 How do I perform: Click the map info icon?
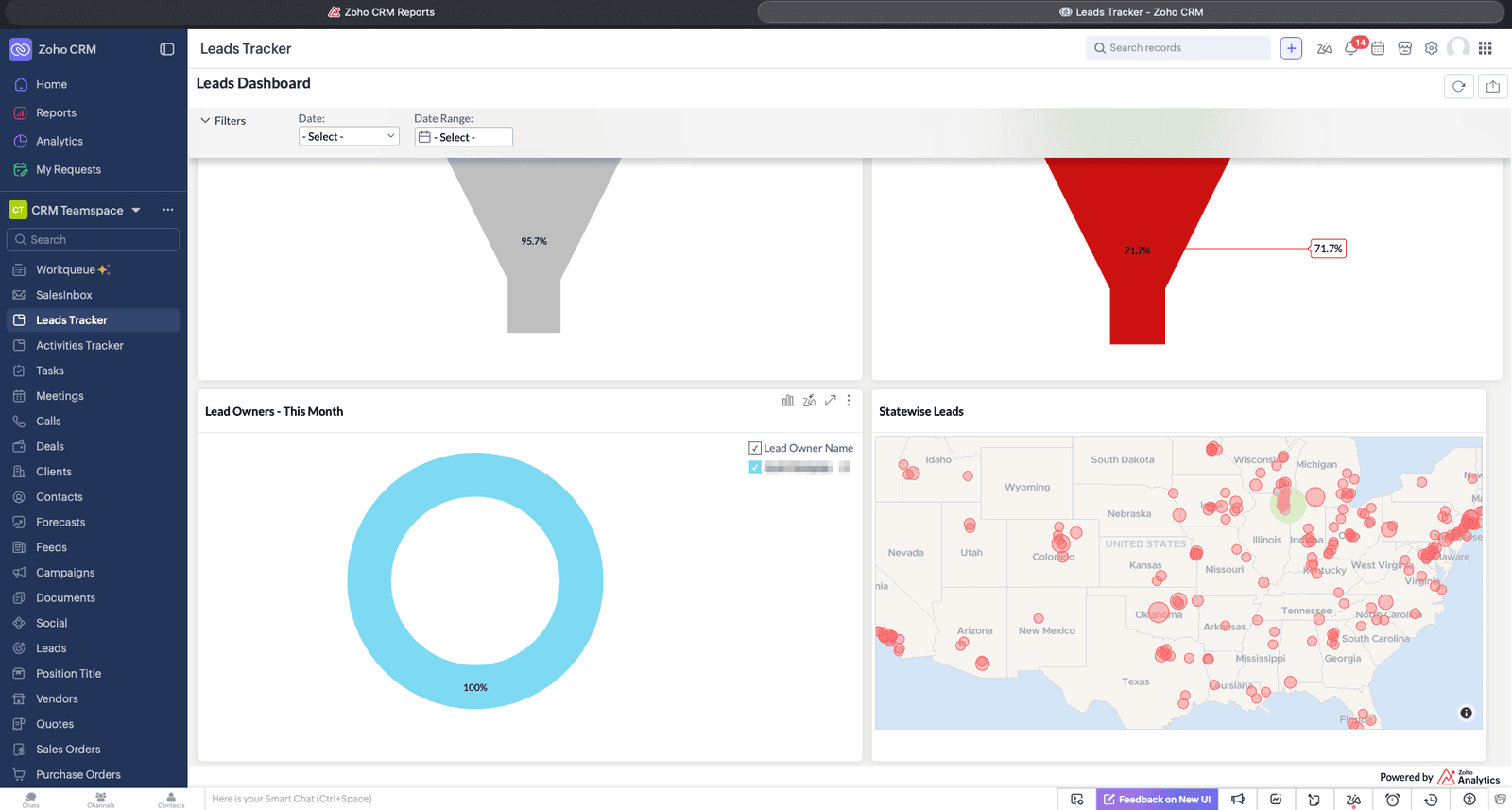pos(1466,713)
